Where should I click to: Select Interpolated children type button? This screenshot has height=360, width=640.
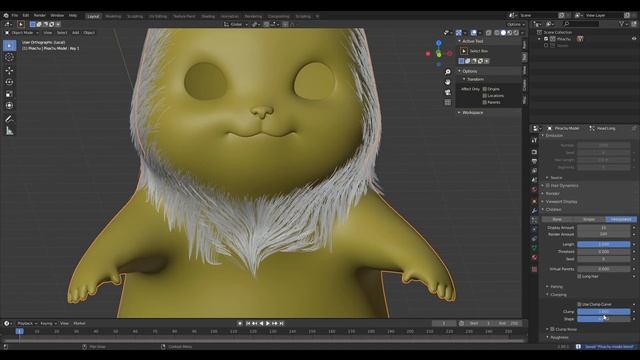621,220
